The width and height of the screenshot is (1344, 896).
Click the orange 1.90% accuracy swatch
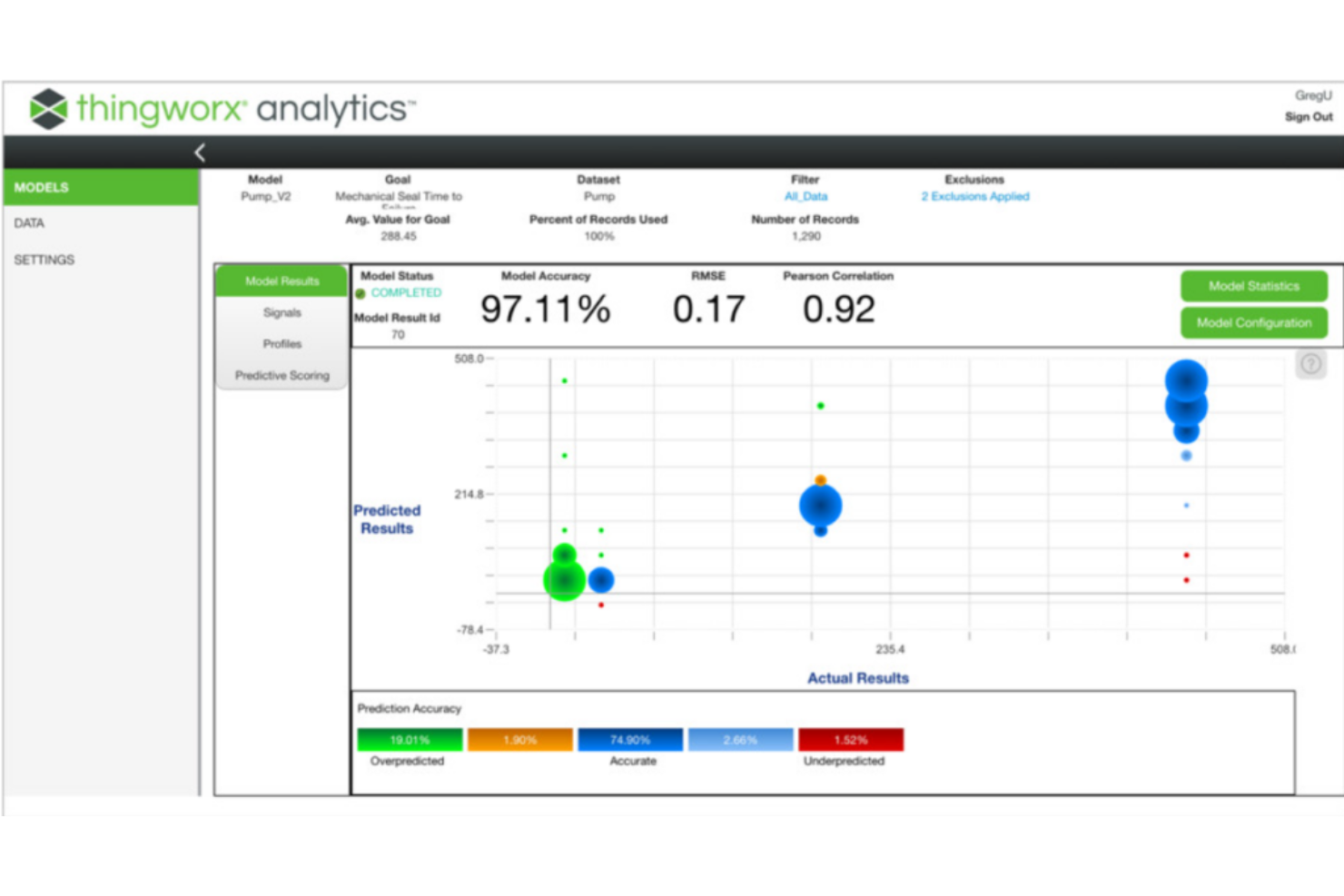[x=519, y=740]
